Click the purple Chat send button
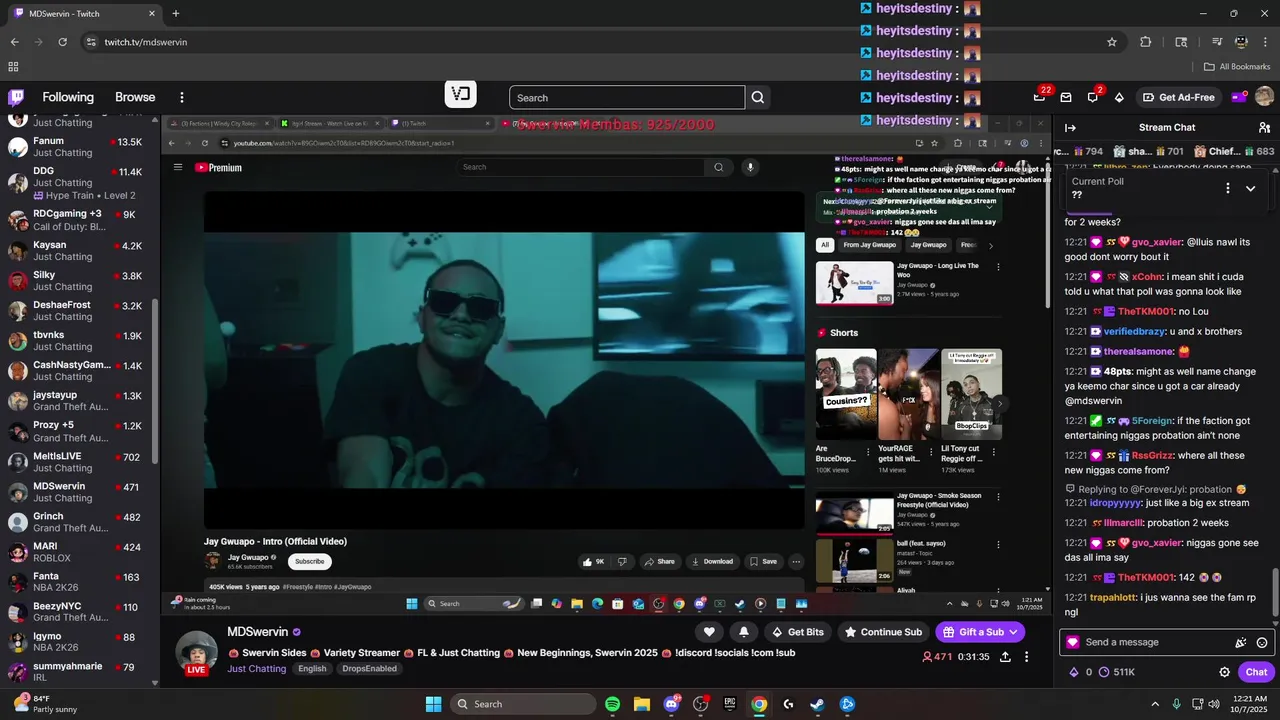 tap(1256, 672)
